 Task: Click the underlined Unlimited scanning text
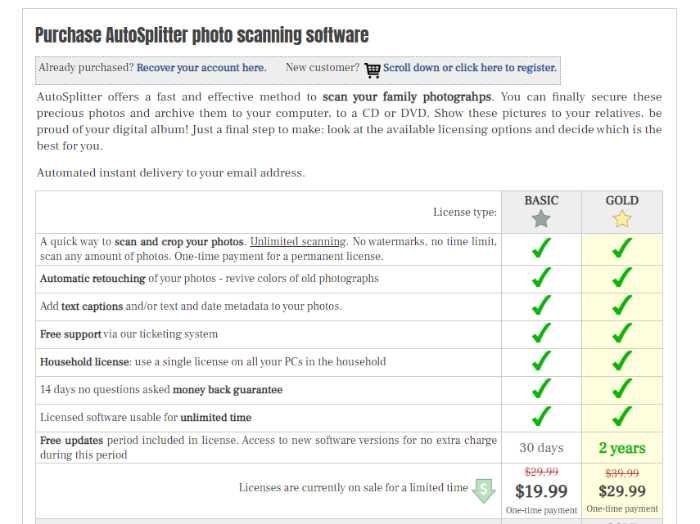[x=298, y=241]
